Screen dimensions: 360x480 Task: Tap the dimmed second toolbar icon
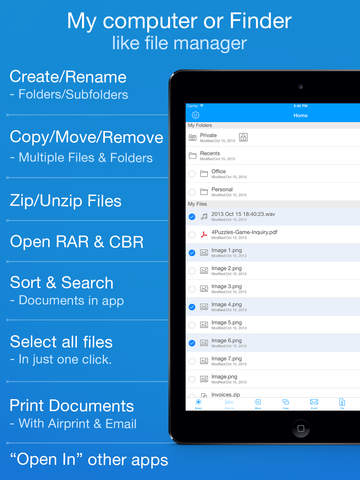coord(229,403)
